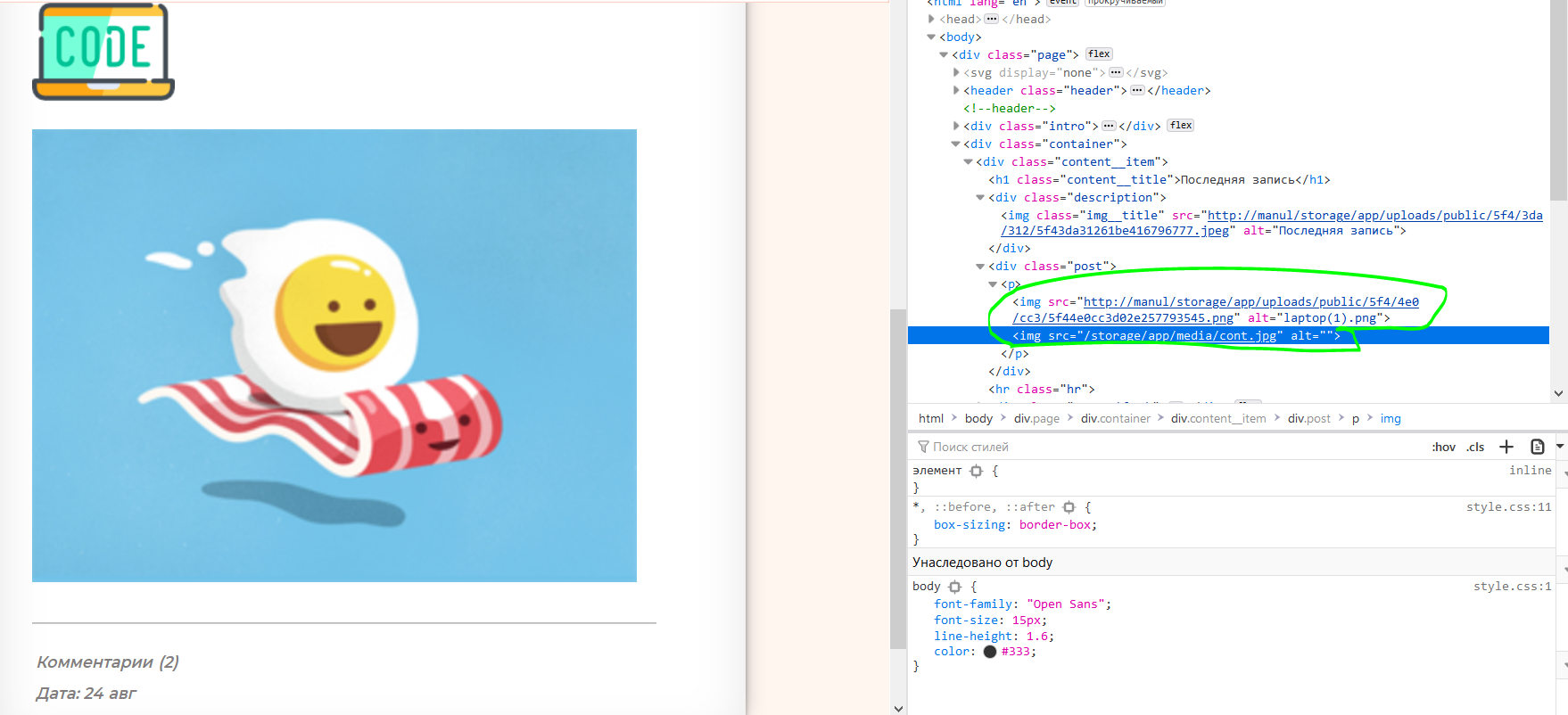Select div.post in the breadcrumb bar
Screen dimensions: 1568x715
[1308, 418]
